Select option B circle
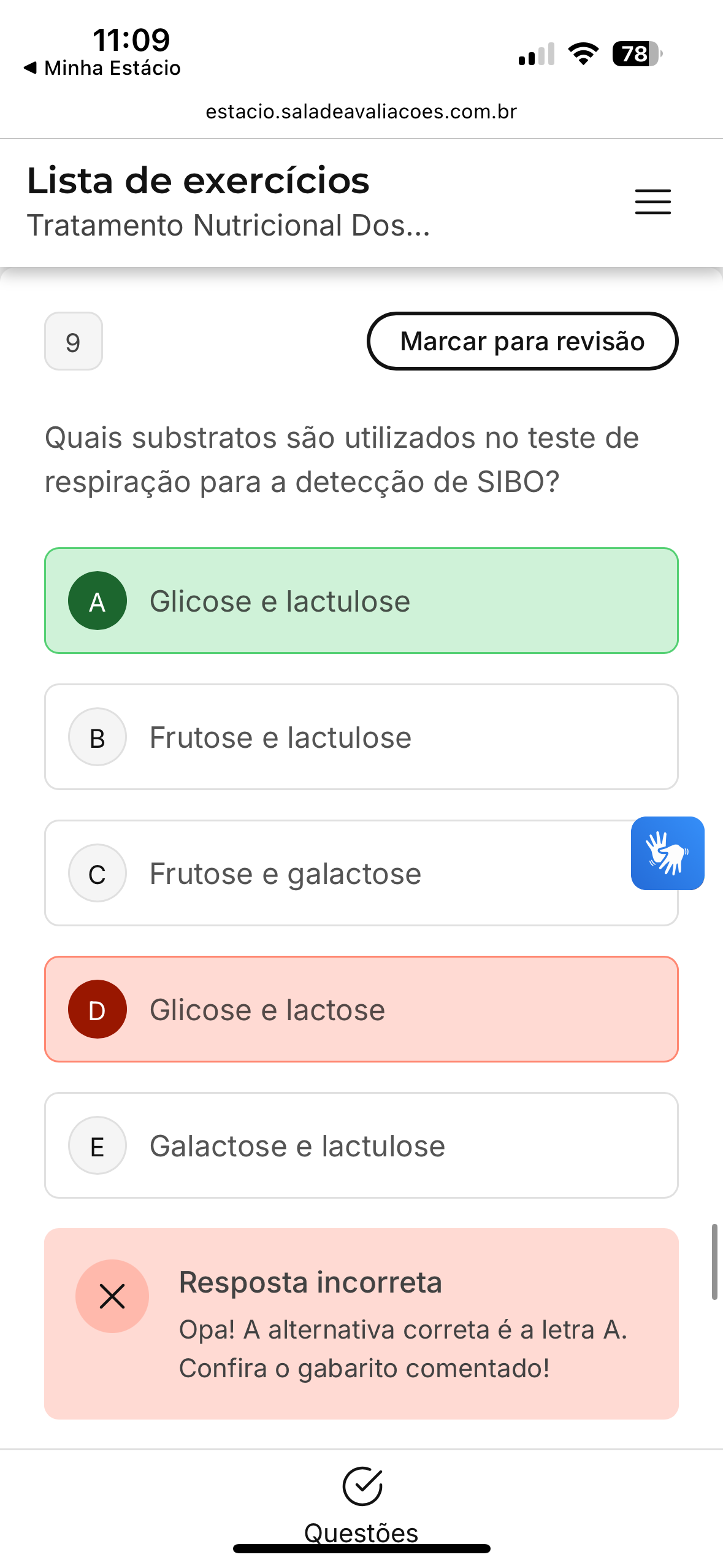This screenshot has width=723, height=1568. pos(98,737)
